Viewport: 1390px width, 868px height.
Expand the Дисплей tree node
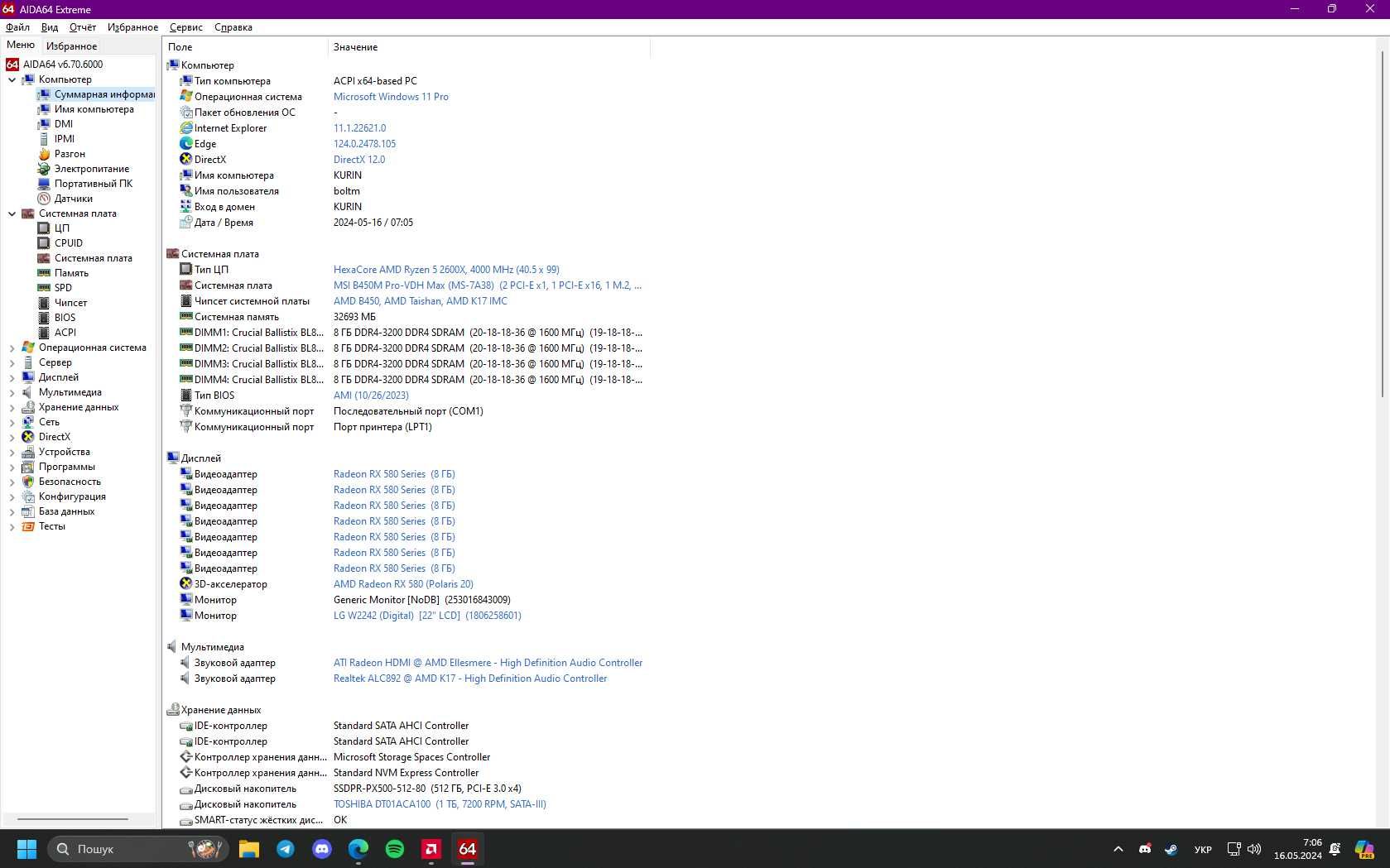[x=12, y=378]
